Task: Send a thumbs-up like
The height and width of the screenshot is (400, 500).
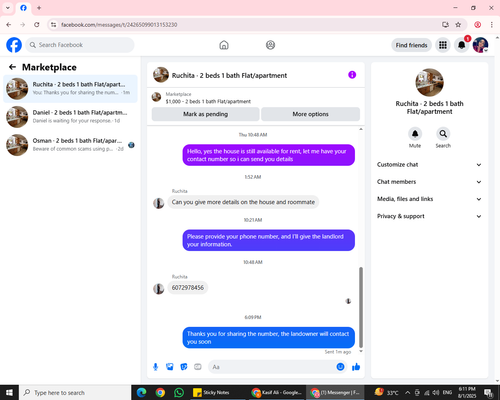Action: 356,367
